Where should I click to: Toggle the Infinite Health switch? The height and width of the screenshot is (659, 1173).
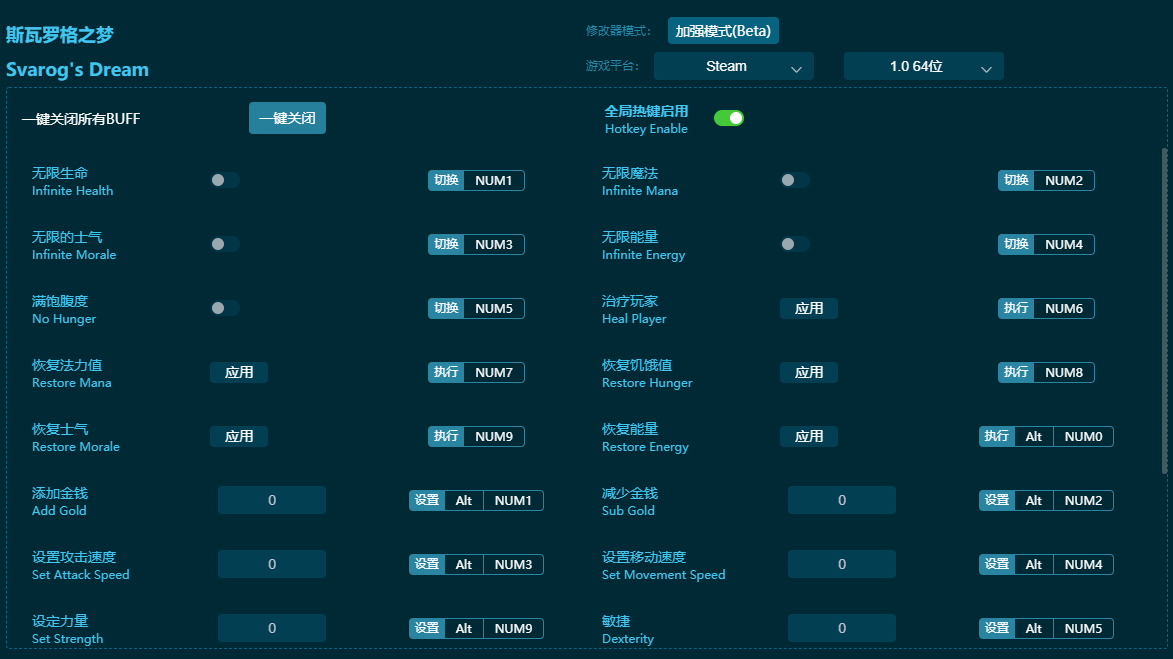click(x=225, y=180)
